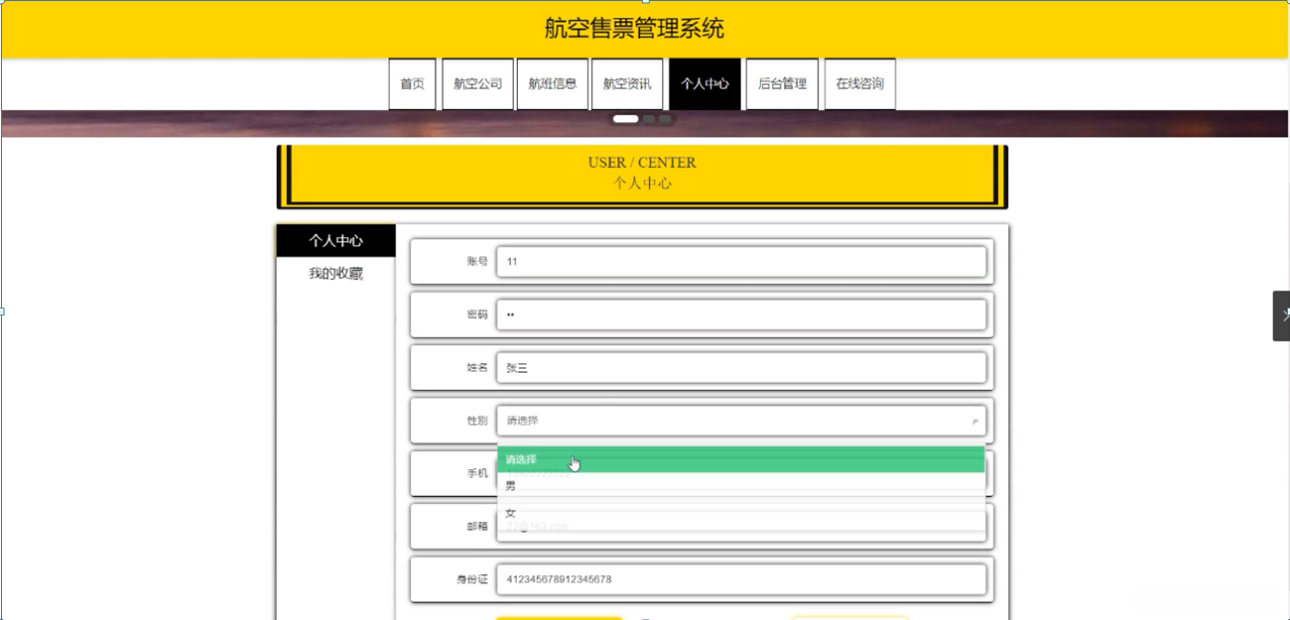Open 后台管理 navigation tab
Screen dimensions: 1290x620
782,84
